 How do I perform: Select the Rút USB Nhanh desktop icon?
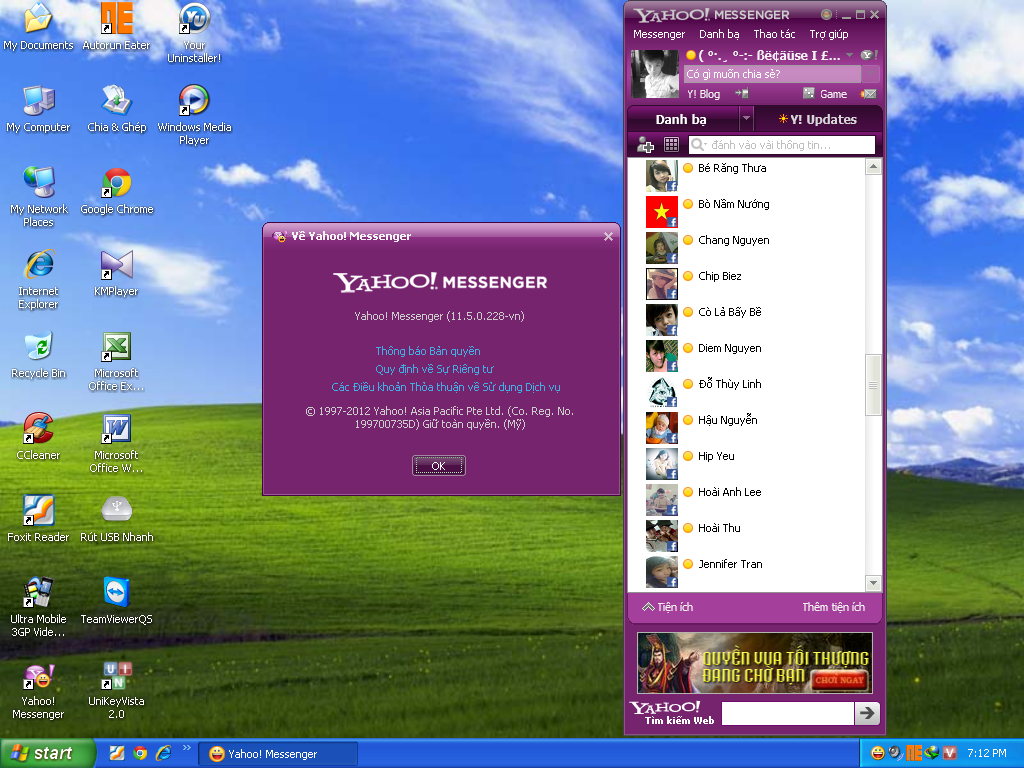tap(116, 519)
